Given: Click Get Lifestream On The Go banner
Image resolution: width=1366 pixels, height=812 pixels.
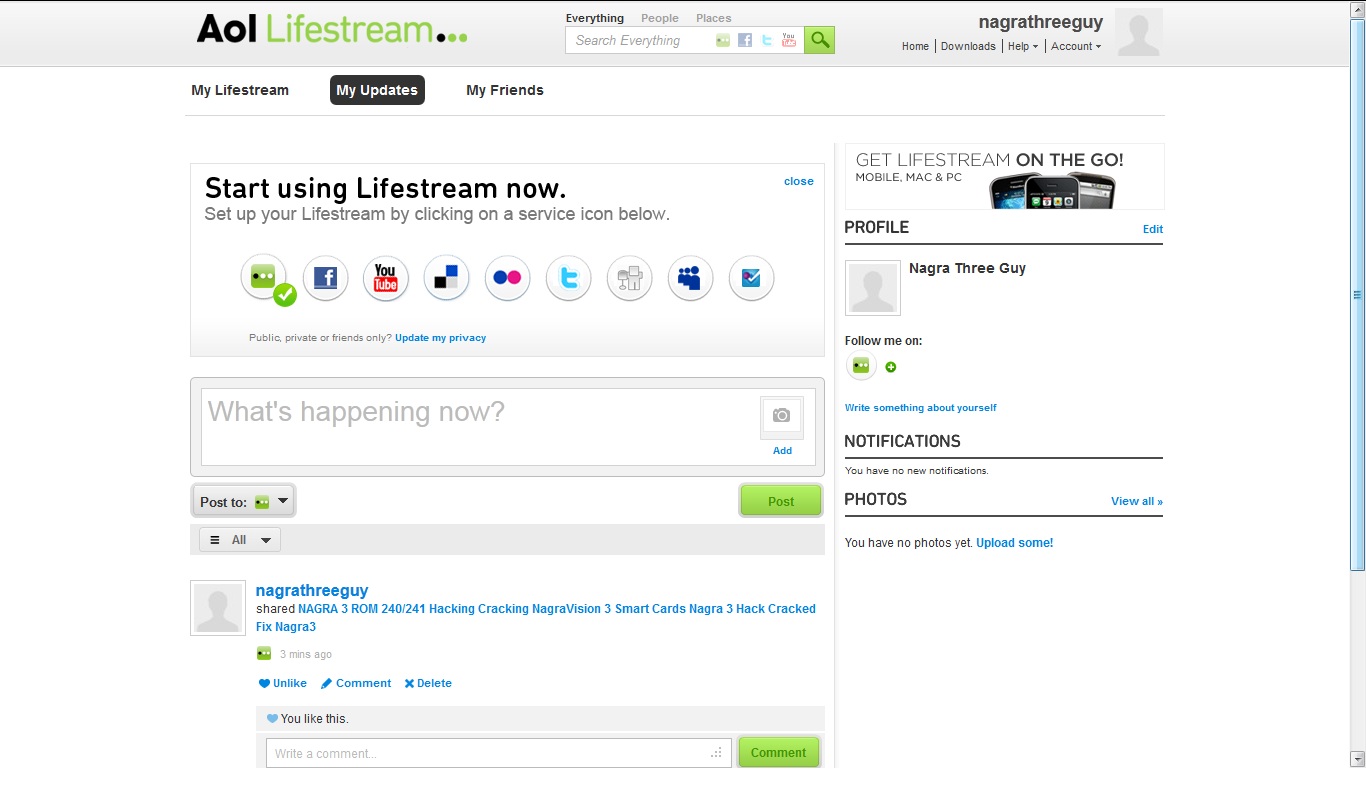Looking at the screenshot, I should (1005, 176).
